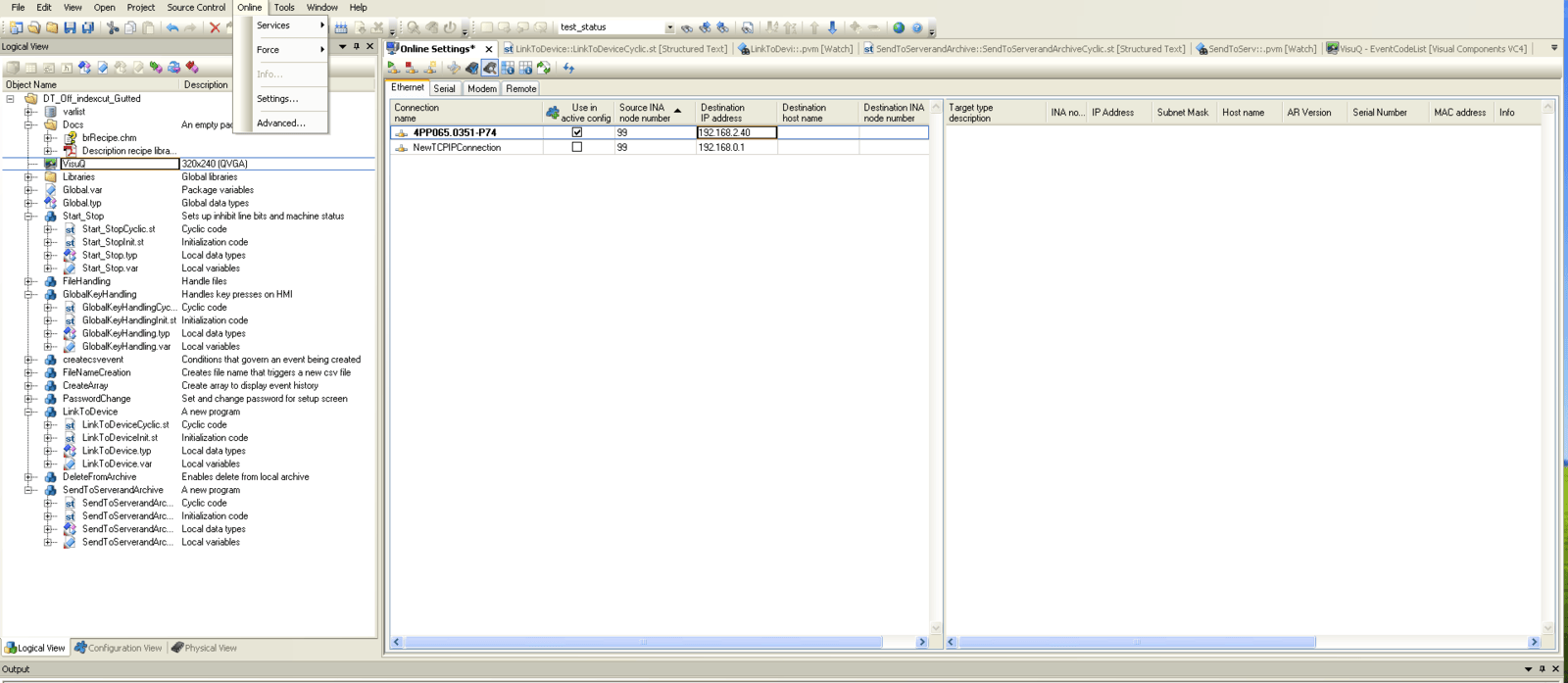Switch to Configuration View tab

click(x=118, y=648)
